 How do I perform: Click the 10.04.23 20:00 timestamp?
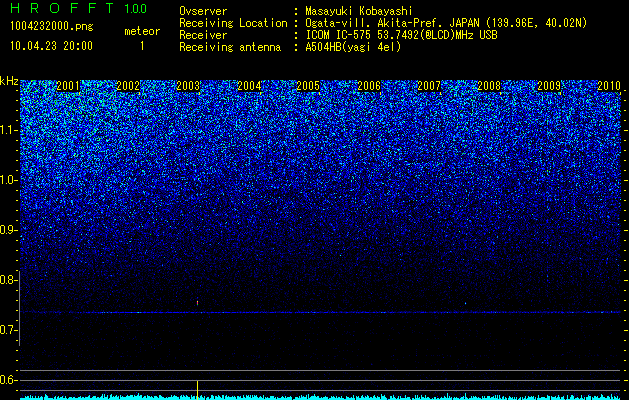[51, 46]
